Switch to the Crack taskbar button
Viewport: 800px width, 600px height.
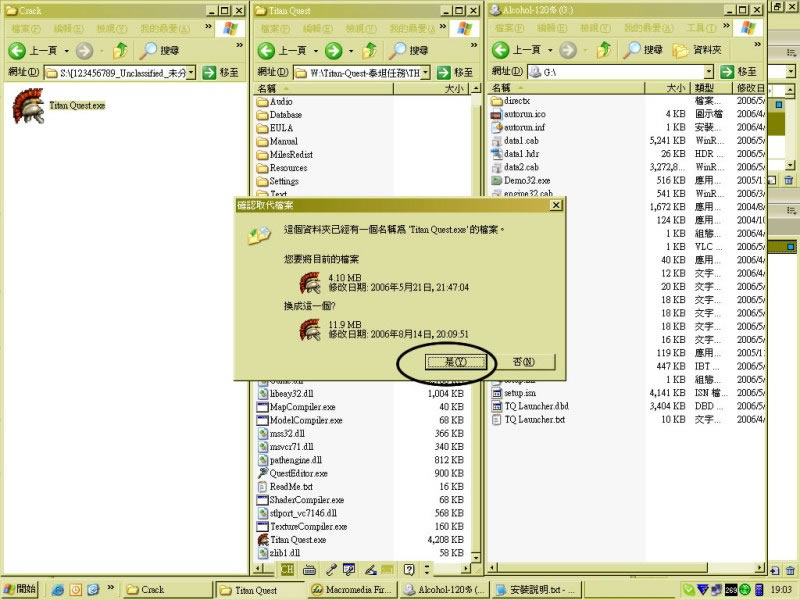168,590
